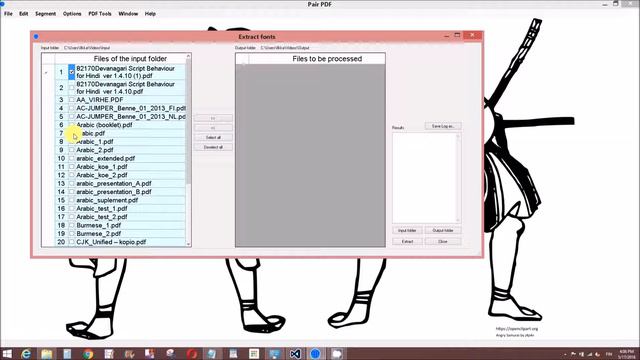Select row 'Arabic_koe_2.pdf'
The image size is (640, 360).
[120, 175]
